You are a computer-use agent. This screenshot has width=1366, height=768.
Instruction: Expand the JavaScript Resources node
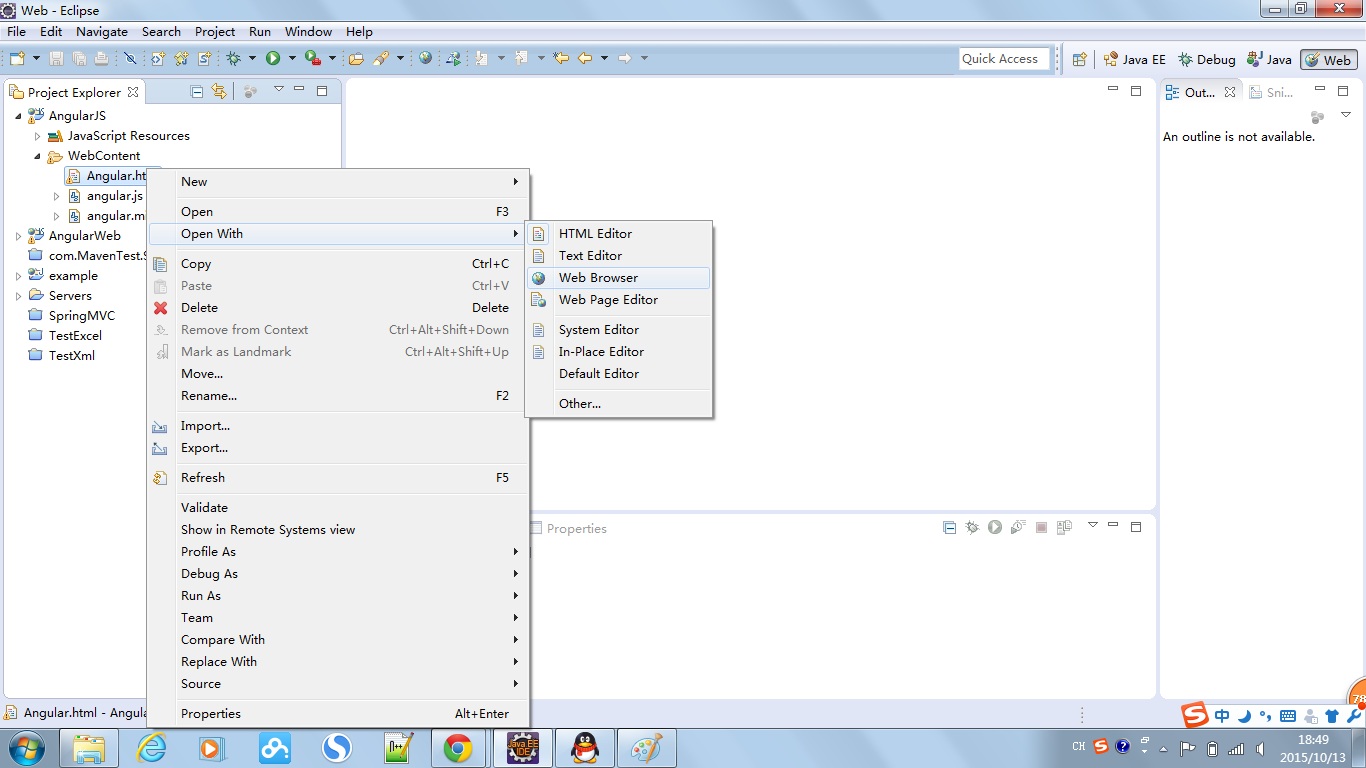click(x=38, y=136)
